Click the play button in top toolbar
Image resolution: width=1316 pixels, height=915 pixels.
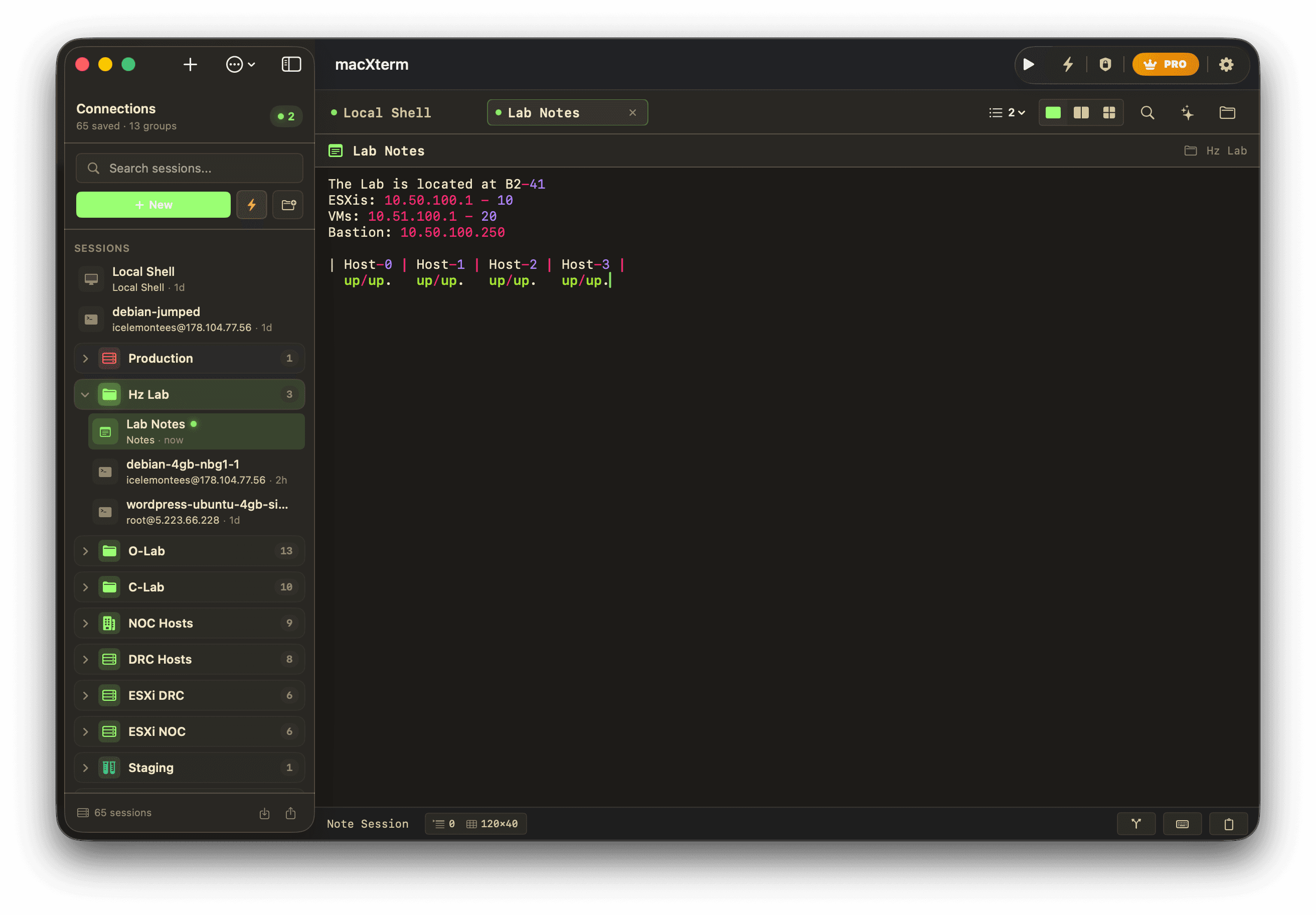click(1029, 64)
